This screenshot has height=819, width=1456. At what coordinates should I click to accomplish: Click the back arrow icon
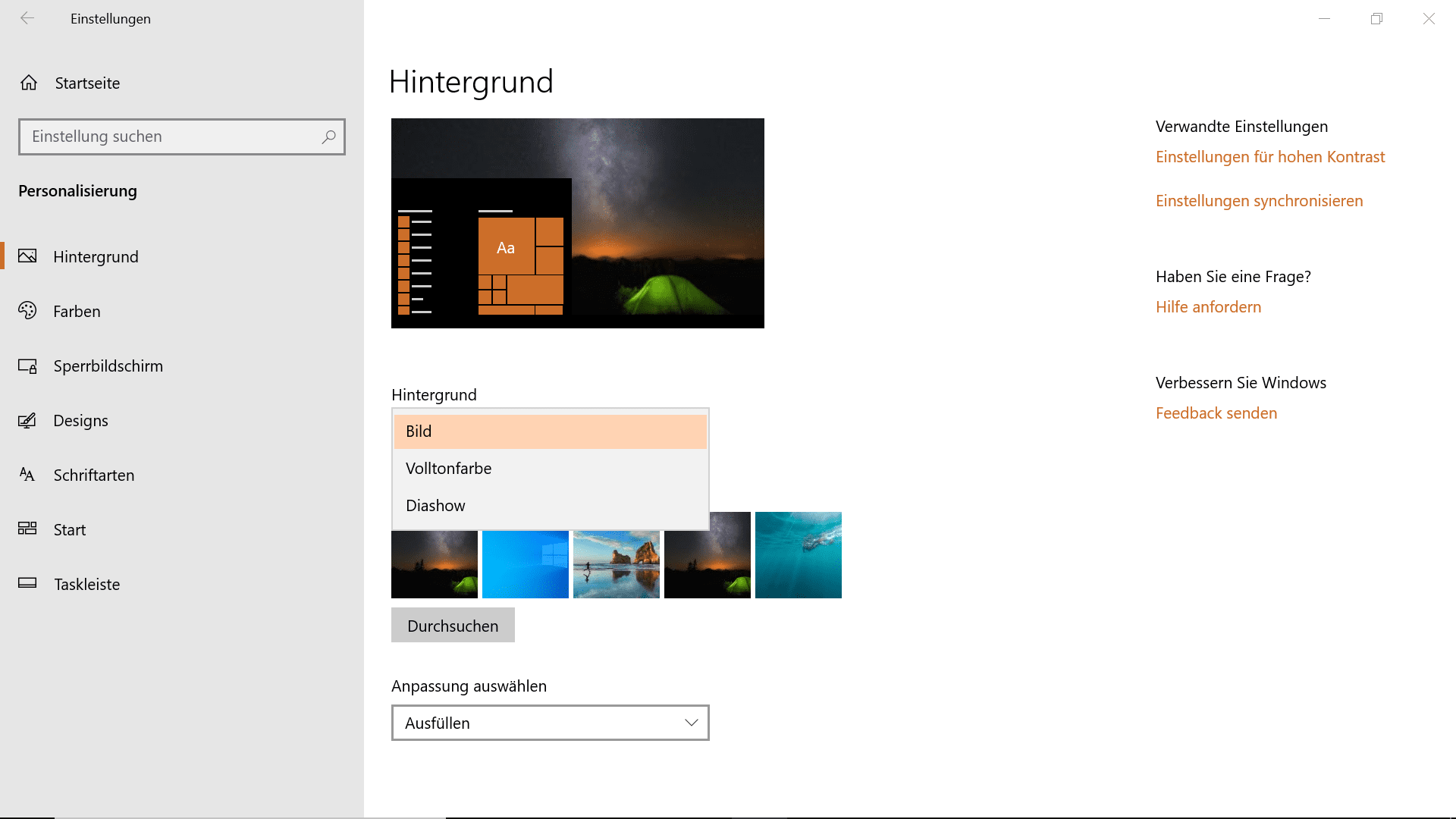27,18
